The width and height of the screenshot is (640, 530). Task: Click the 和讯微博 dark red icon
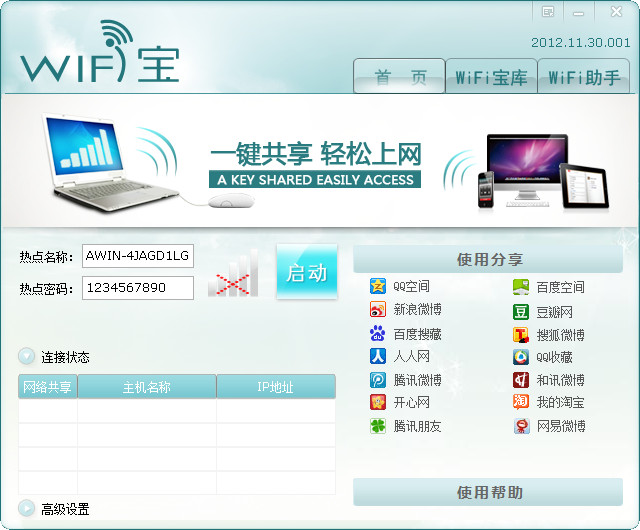(x=521, y=380)
